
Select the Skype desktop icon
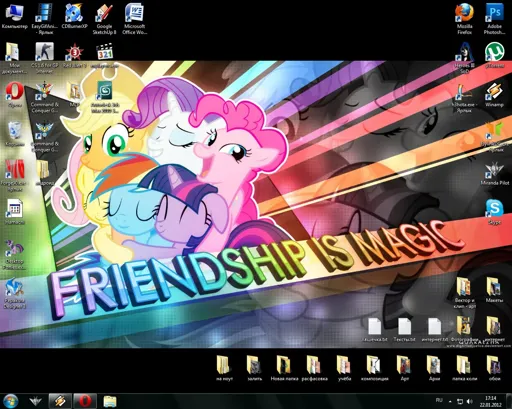coord(494,212)
